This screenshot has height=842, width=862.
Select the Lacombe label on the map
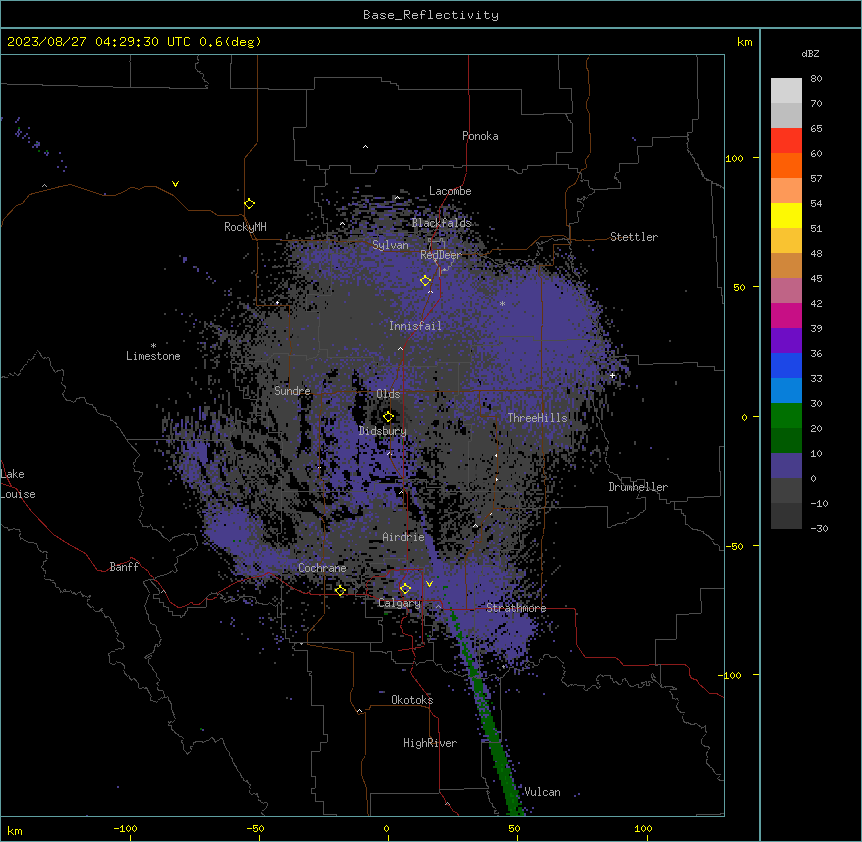pyautogui.click(x=450, y=191)
